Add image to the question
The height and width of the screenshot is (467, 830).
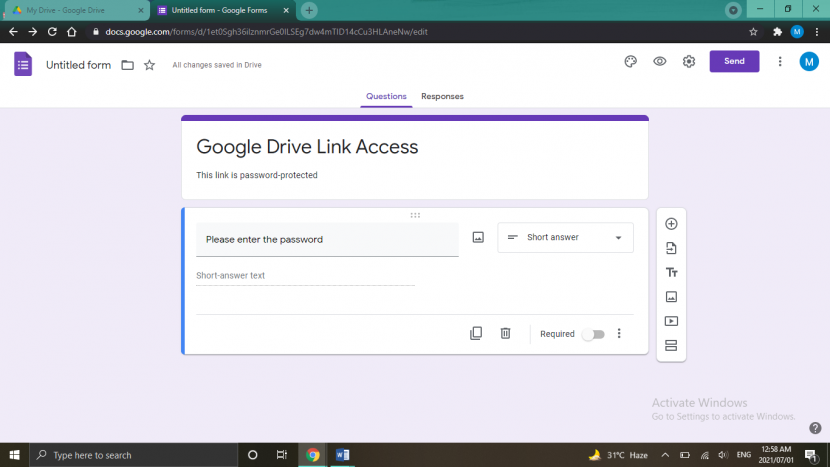pos(478,237)
